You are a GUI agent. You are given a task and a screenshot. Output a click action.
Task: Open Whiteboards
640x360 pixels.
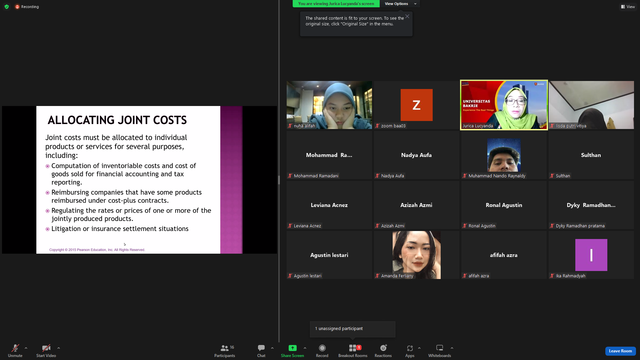[440, 350]
